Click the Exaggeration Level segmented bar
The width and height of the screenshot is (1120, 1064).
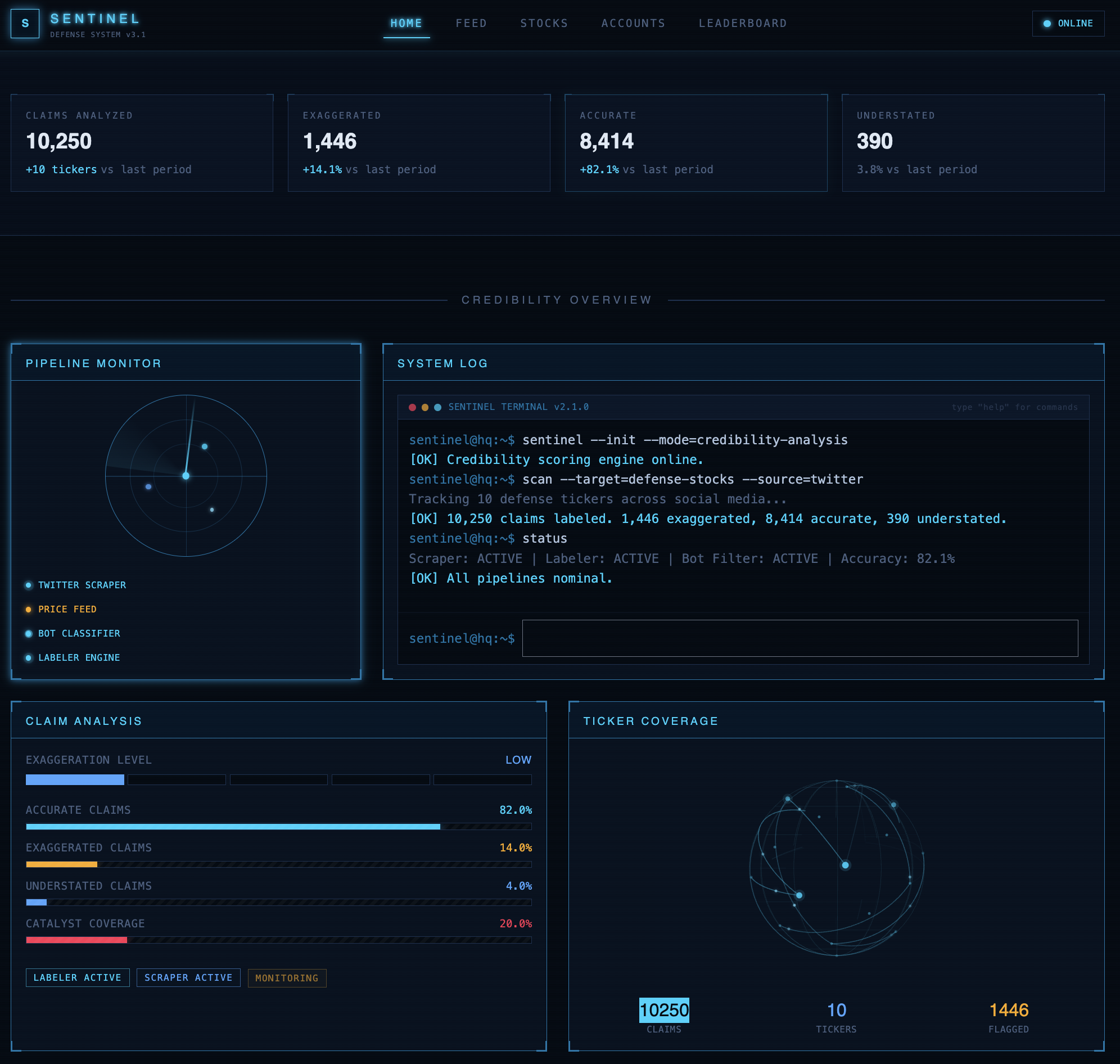278,780
